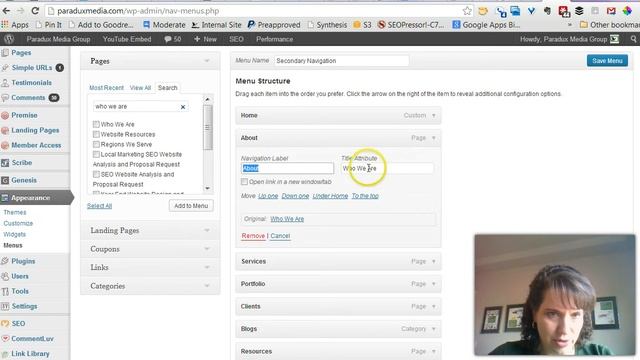640x360 pixels.
Task: Open the WordPress logo menu
Action: point(9,39)
